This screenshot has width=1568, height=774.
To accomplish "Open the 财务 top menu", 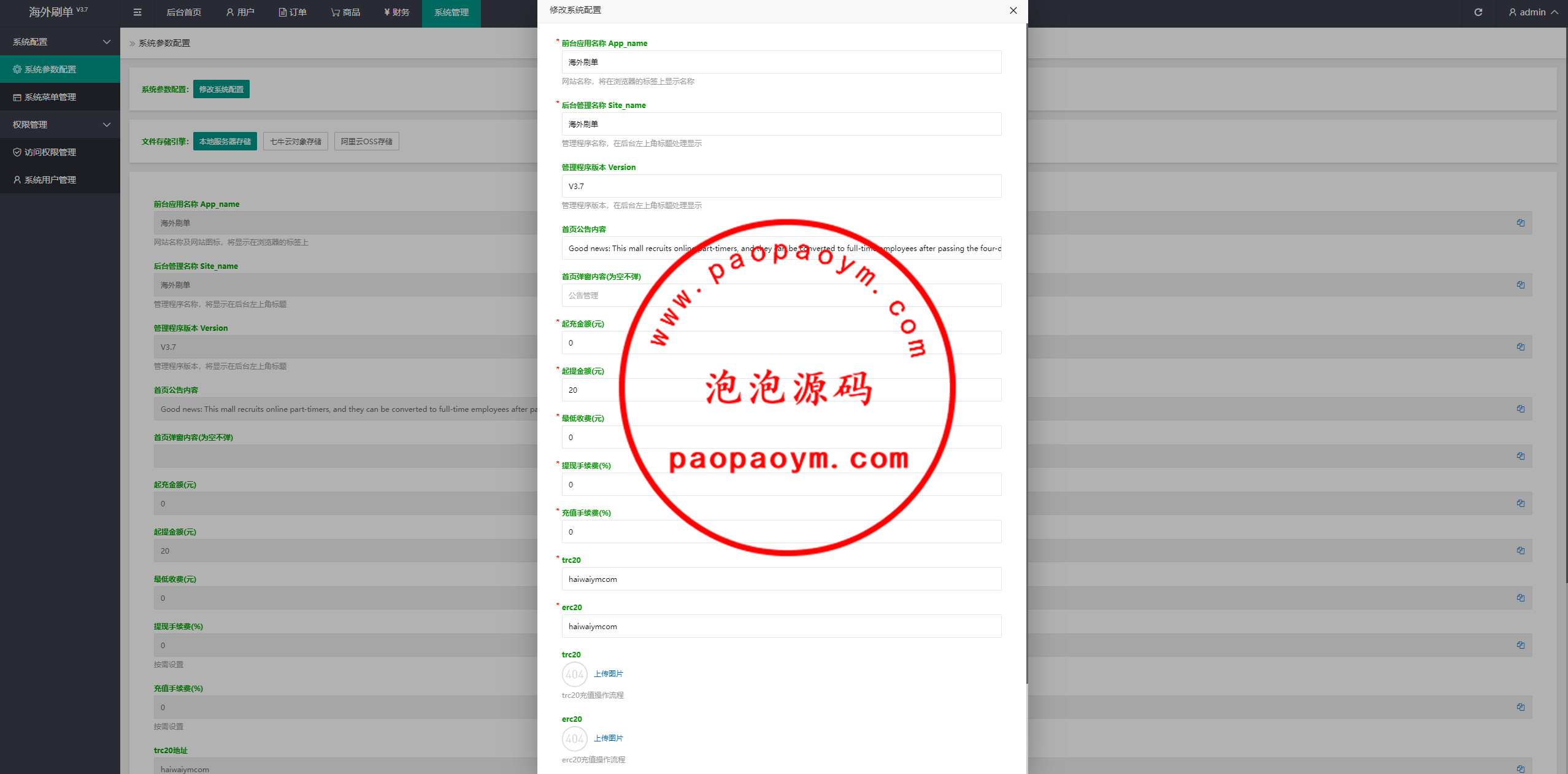I will pyautogui.click(x=397, y=12).
